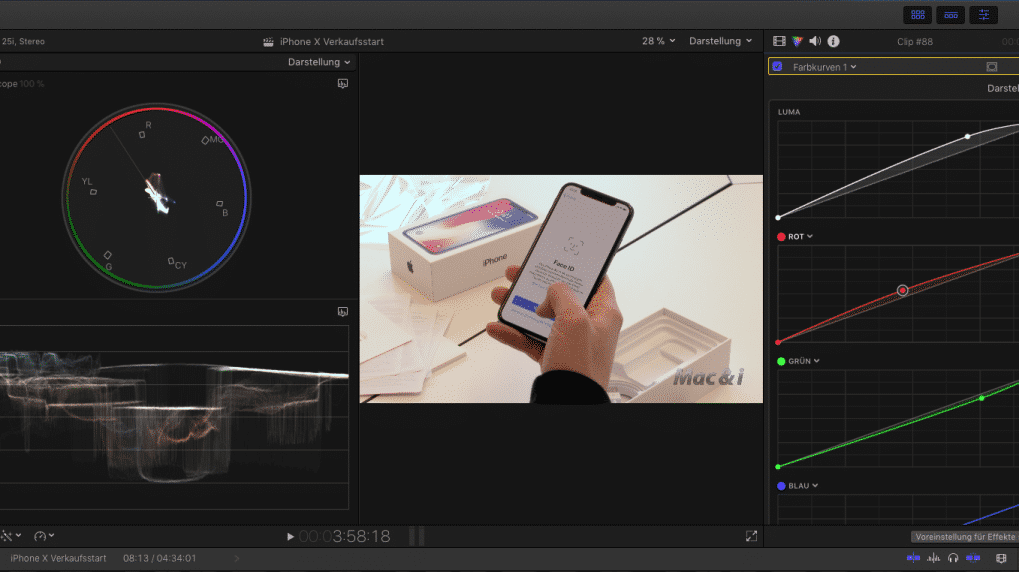Image resolution: width=1019 pixels, height=572 pixels.
Task: Open the Farbkurven 1 correction dropdown
Action: pyautogui.click(x=824, y=67)
